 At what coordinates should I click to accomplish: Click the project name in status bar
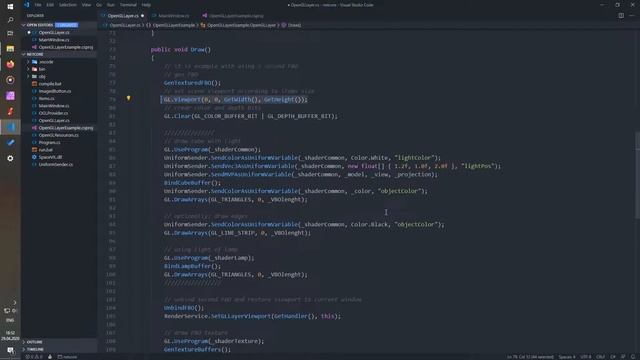pos(67,357)
